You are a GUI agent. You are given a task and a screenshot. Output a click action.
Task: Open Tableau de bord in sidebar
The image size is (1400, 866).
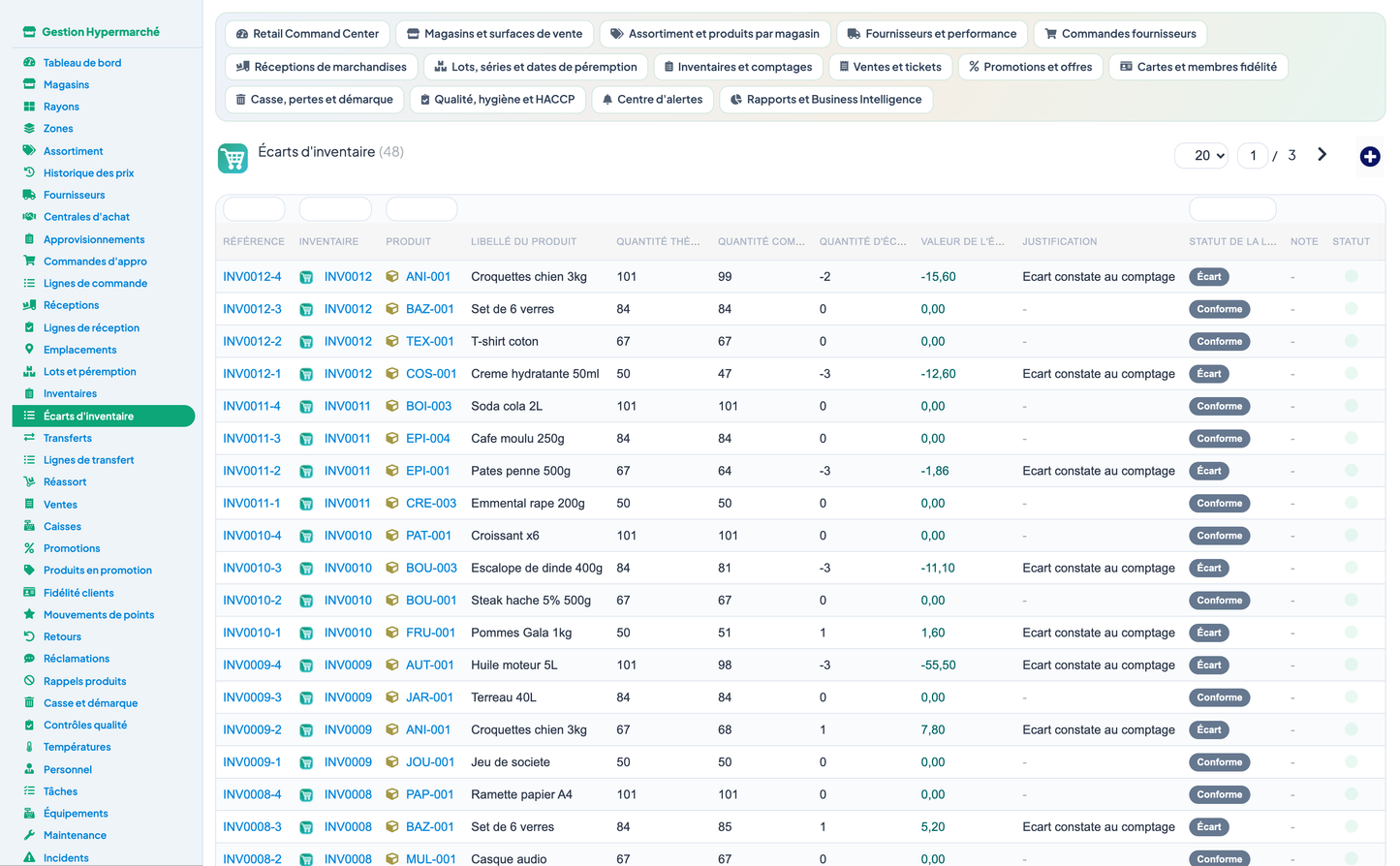tap(82, 63)
